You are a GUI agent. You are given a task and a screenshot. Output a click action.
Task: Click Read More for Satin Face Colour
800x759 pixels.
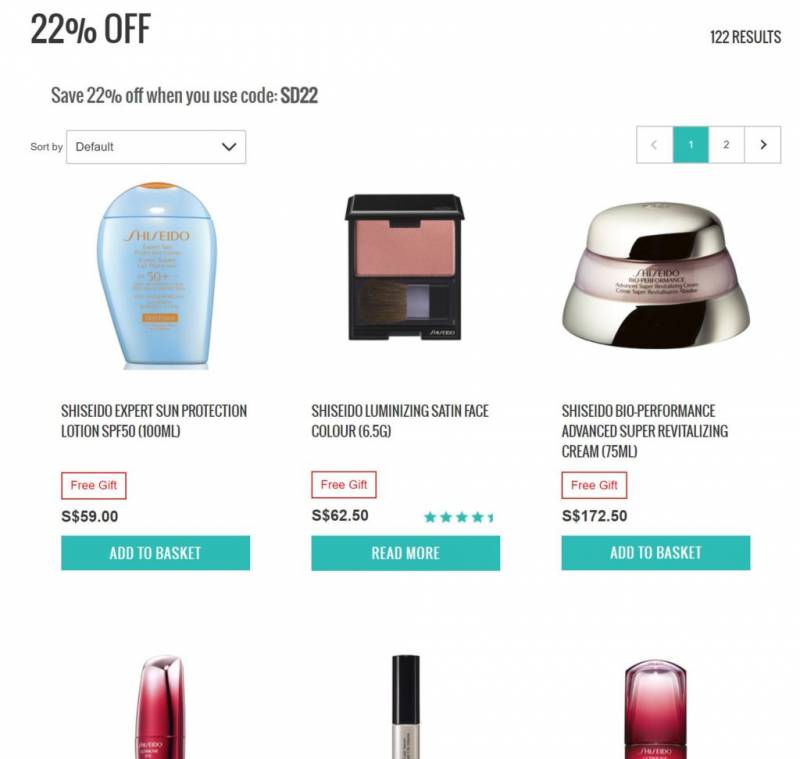(406, 553)
